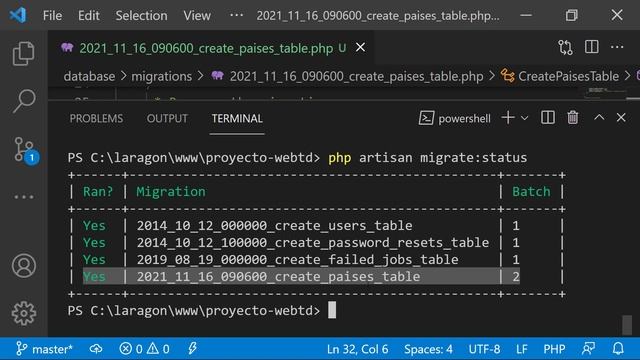Image resolution: width=640 pixels, height=360 pixels.
Task: Click Ln 32, Col 6 cursor position
Action: (x=357, y=349)
